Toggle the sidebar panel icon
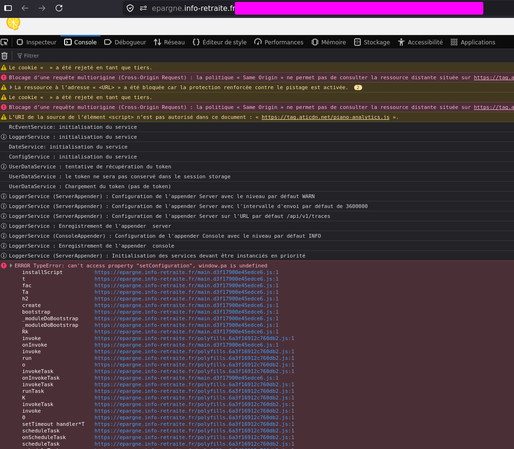The image size is (514, 449). 8,8
